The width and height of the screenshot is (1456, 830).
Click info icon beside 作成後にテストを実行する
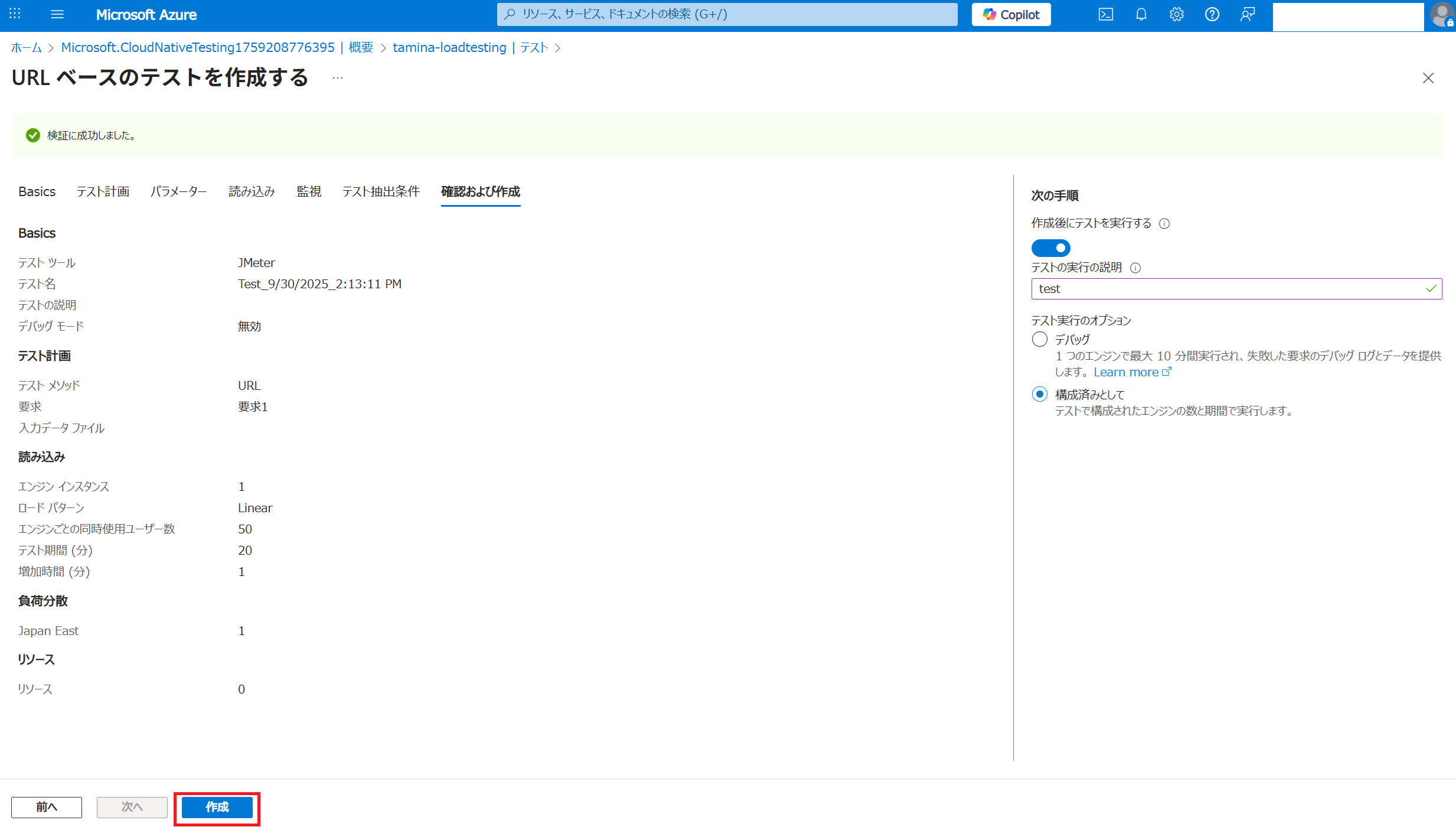(x=1164, y=223)
